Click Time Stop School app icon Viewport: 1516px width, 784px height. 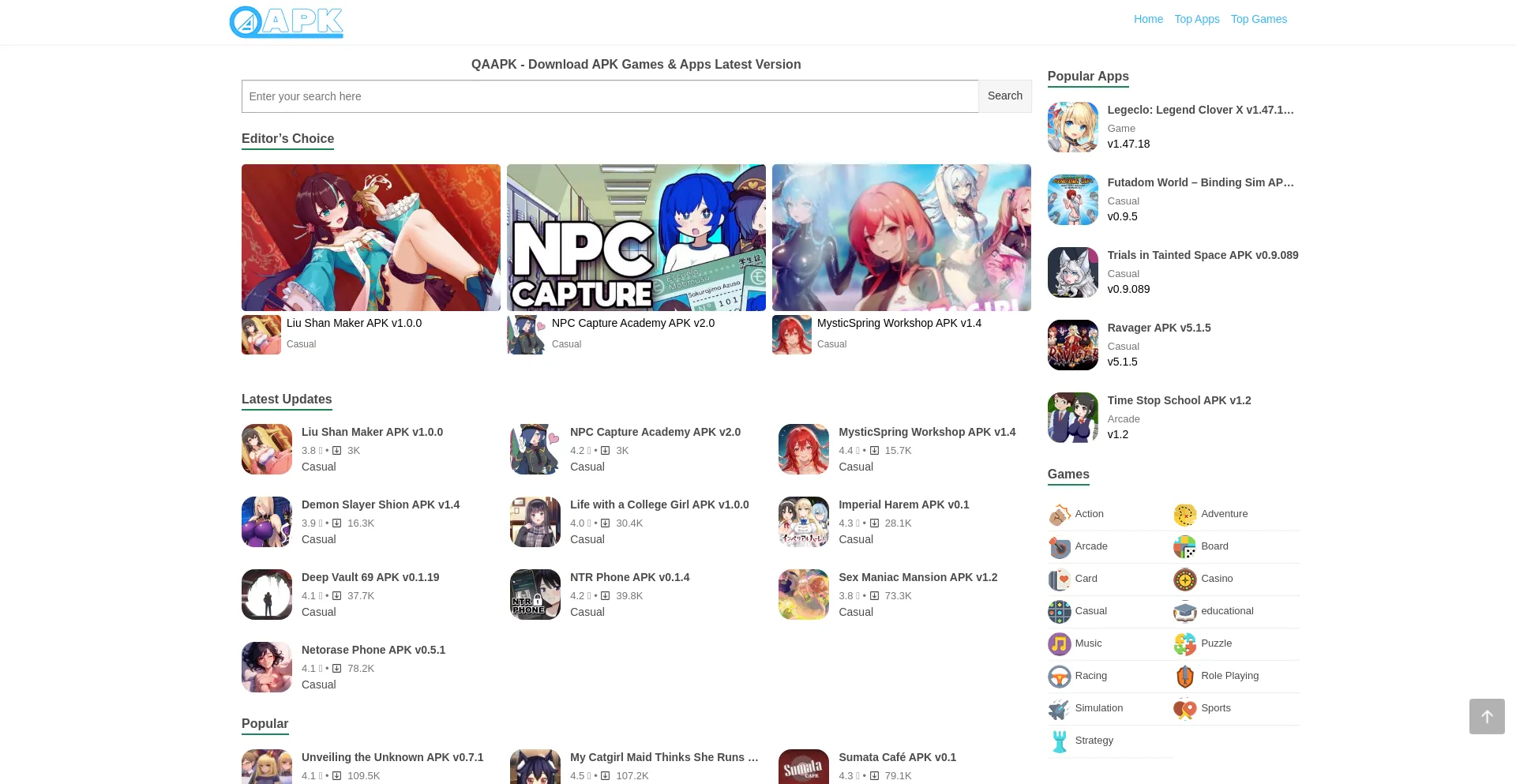coord(1072,418)
